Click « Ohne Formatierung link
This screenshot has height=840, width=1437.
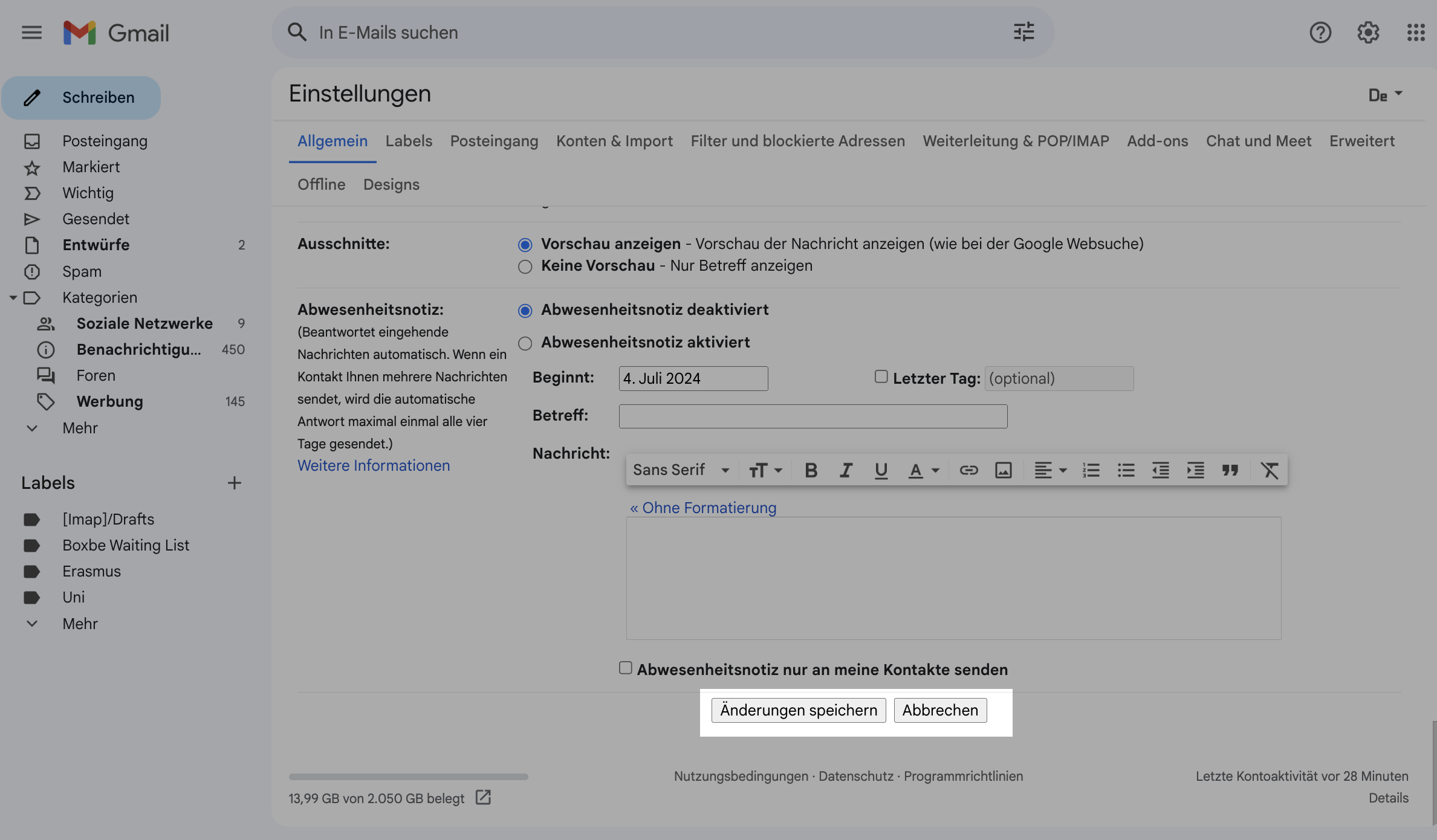703,508
